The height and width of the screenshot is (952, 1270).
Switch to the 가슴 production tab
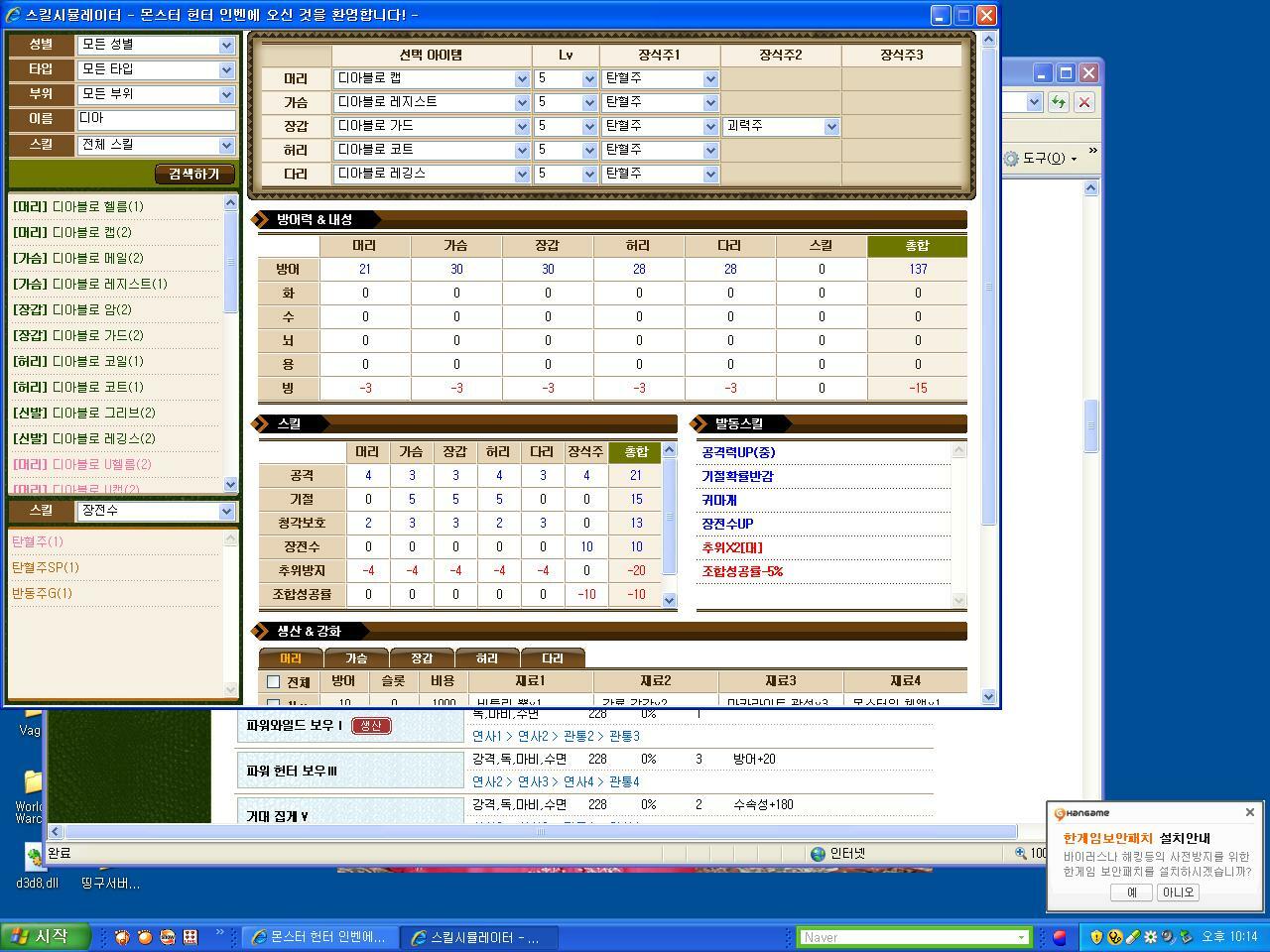point(356,658)
